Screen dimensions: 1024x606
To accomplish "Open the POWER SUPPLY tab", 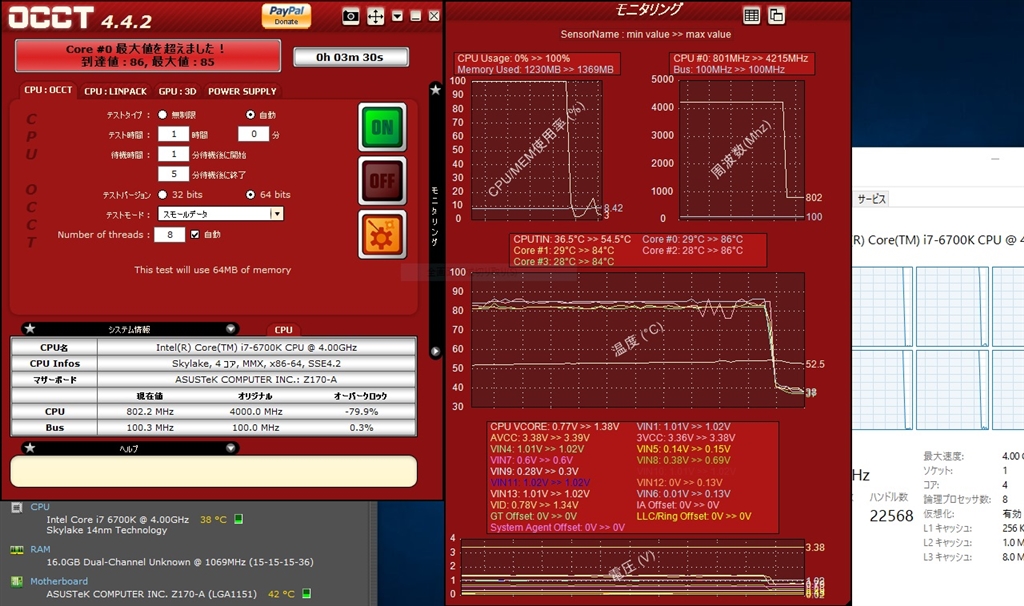I will (242, 91).
